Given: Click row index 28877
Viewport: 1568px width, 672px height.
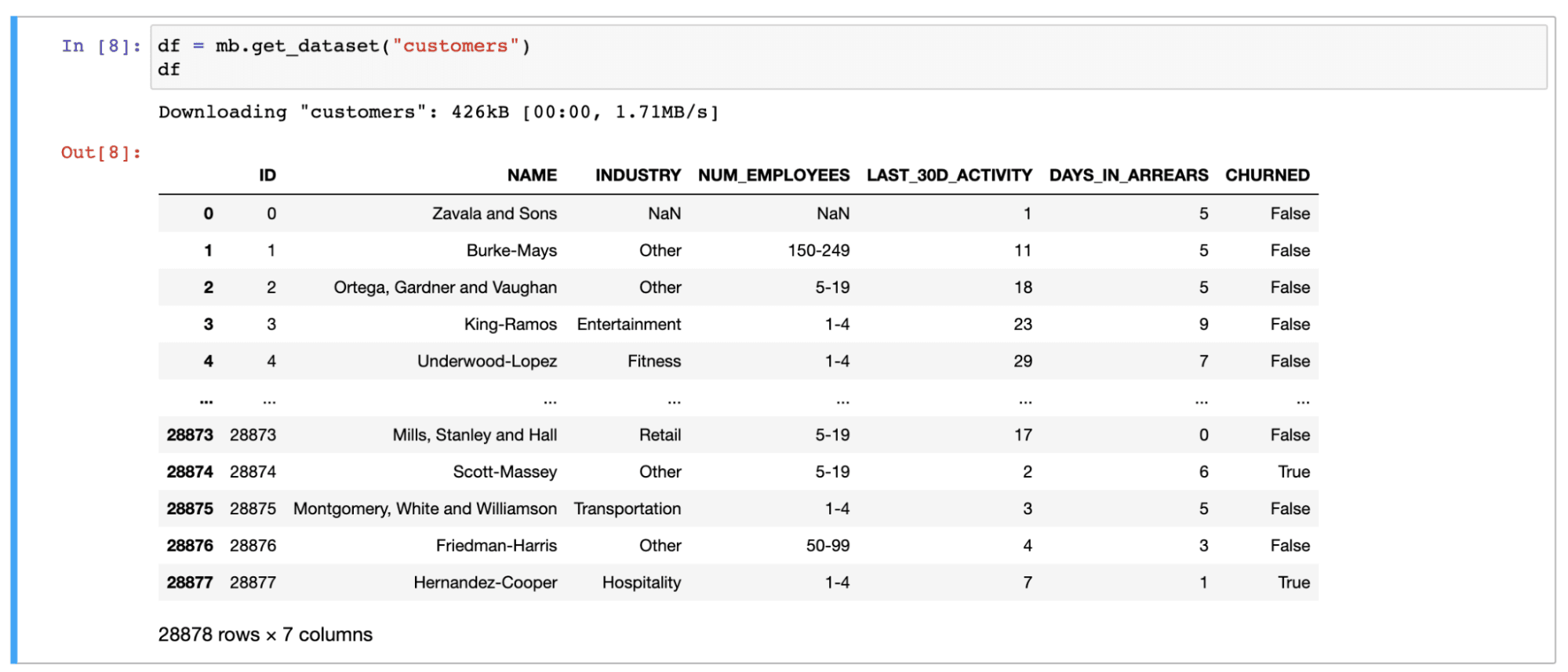Looking at the screenshot, I should [189, 582].
